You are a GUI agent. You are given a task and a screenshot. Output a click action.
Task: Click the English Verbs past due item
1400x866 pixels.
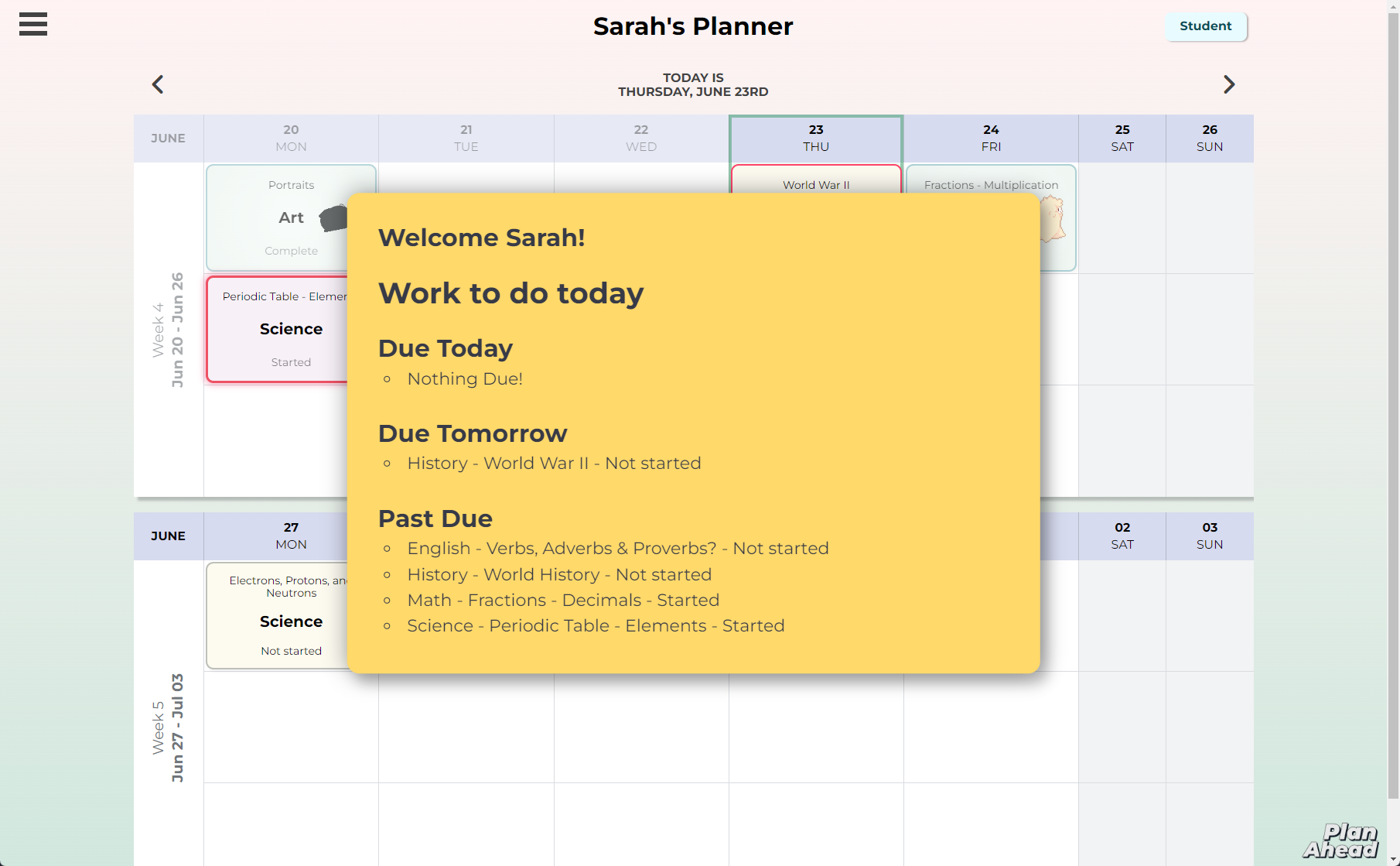617,548
